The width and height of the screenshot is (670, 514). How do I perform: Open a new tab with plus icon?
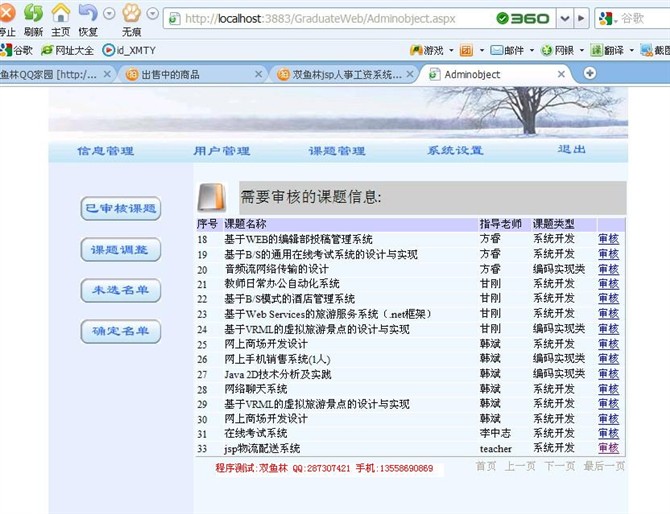point(590,73)
